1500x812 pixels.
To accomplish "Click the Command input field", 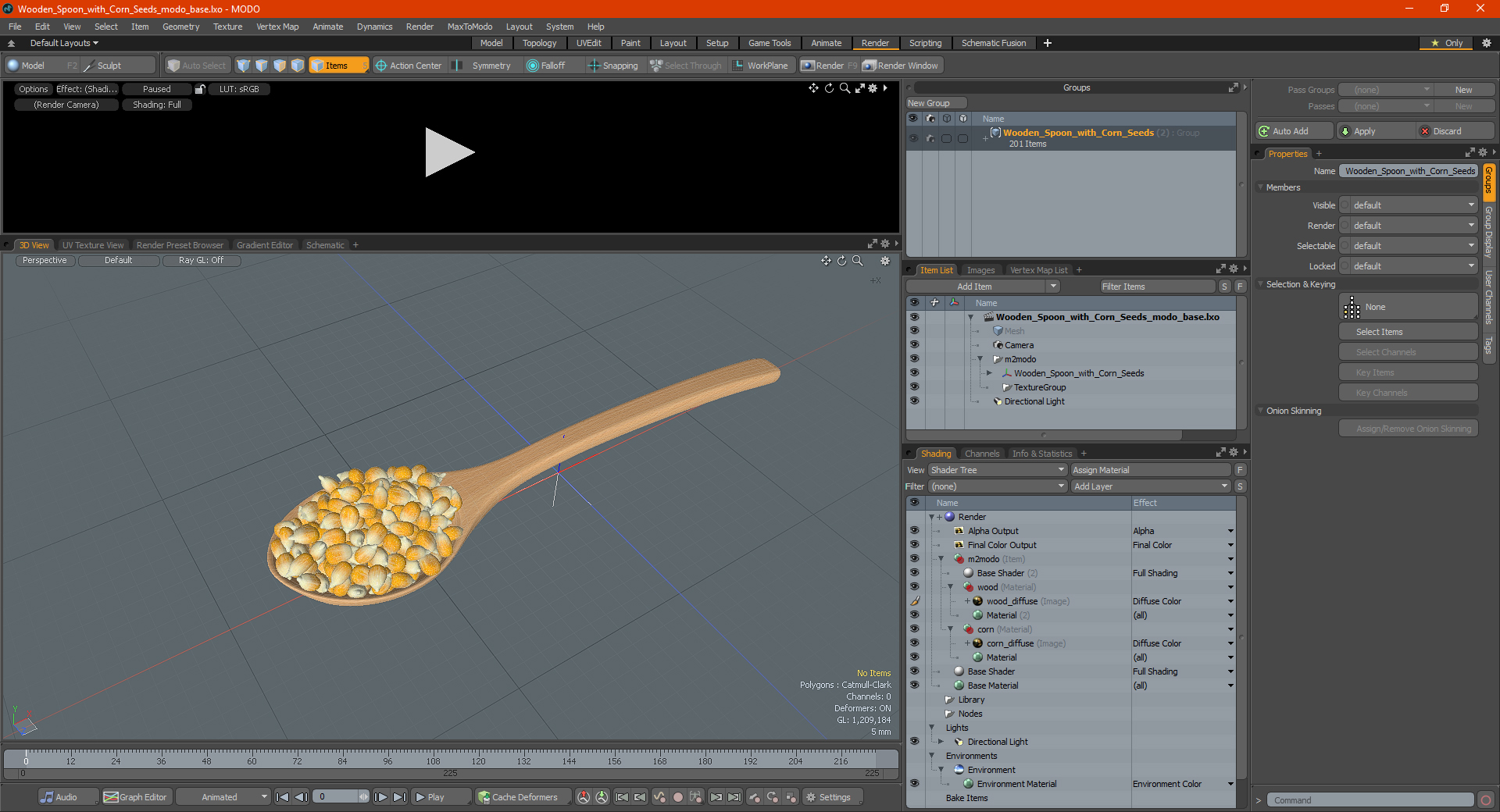I will pyautogui.click(x=1370, y=800).
